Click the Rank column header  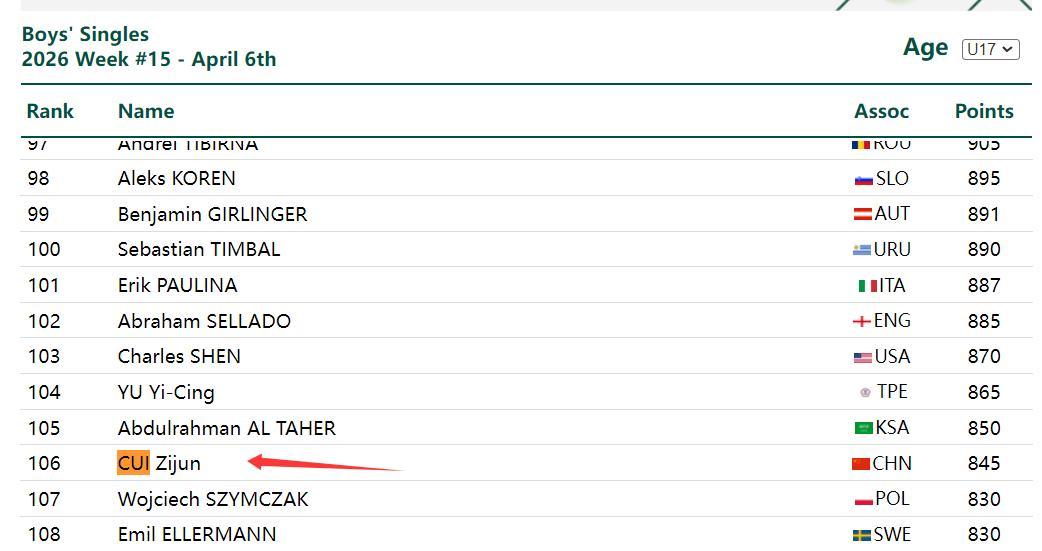point(50,111)
